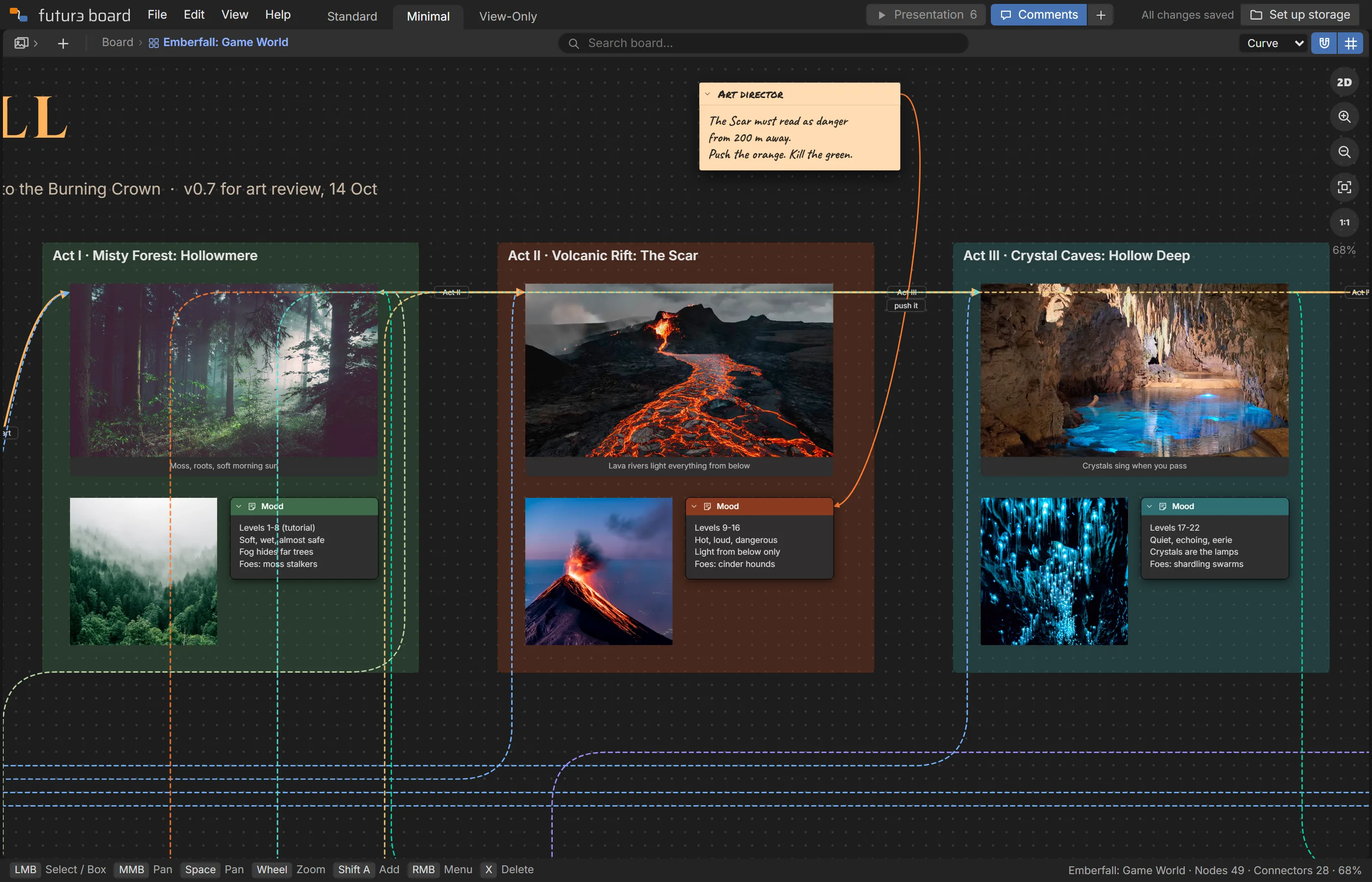Click the plus button beside Comments

click(1100, 15)
